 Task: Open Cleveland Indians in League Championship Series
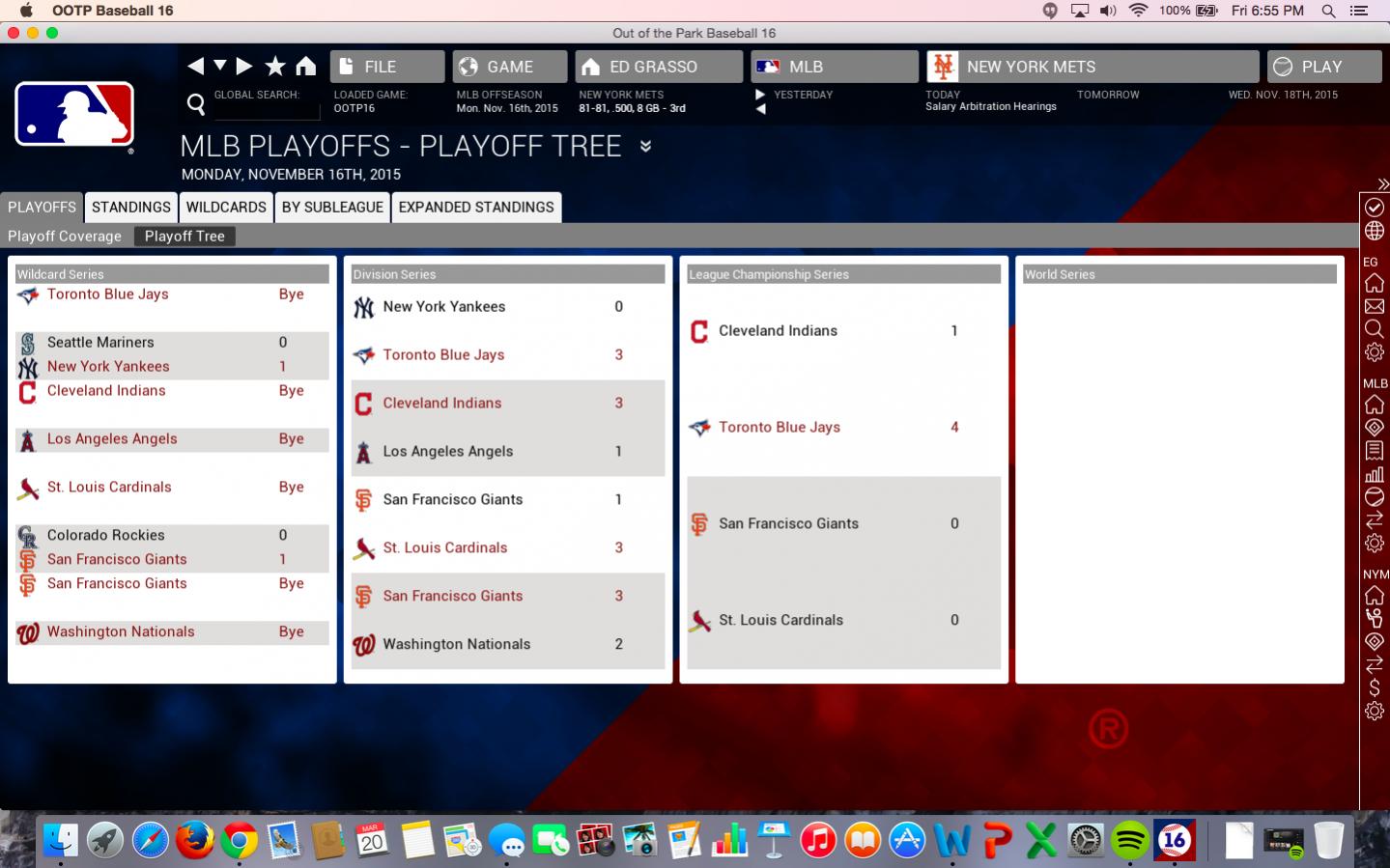point(778,331)
